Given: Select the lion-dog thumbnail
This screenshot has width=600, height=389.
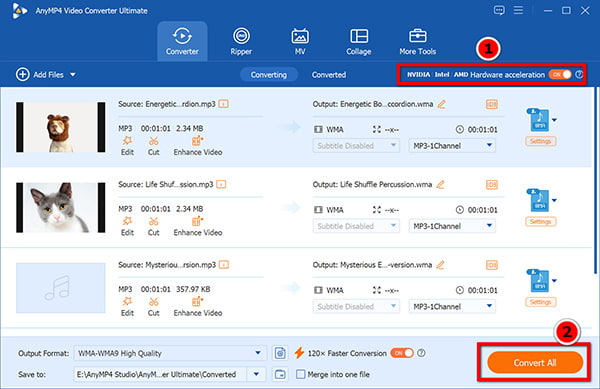Looking at the screenshot, I should [x=60, y=127].
